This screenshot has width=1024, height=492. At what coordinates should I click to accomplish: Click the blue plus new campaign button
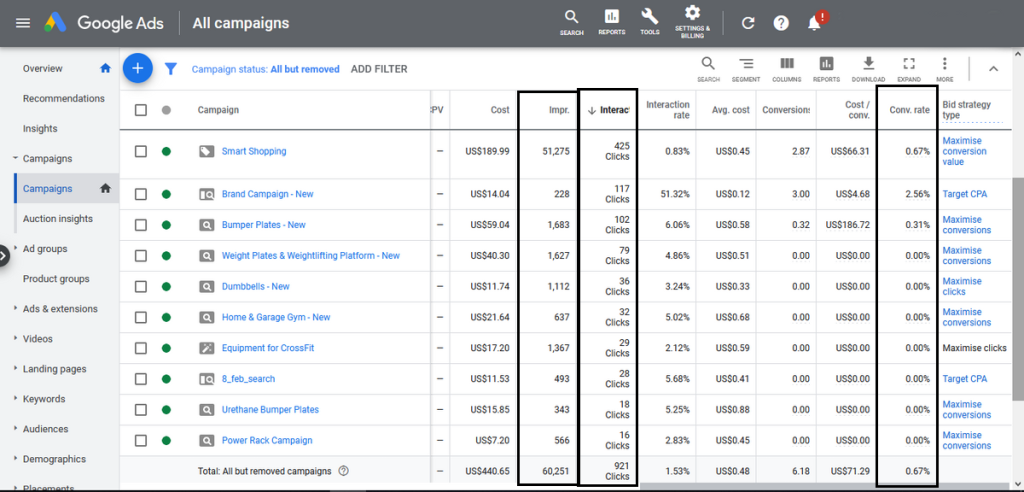(x=137, y=69)
